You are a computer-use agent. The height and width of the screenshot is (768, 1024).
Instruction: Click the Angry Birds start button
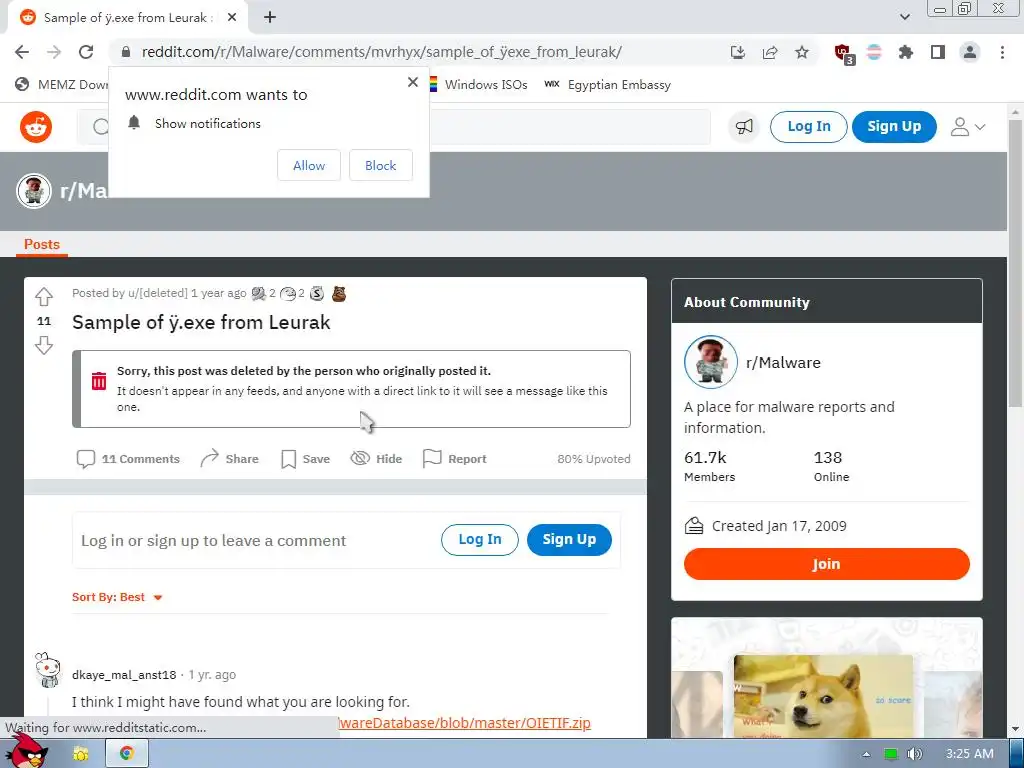(25, 752)
